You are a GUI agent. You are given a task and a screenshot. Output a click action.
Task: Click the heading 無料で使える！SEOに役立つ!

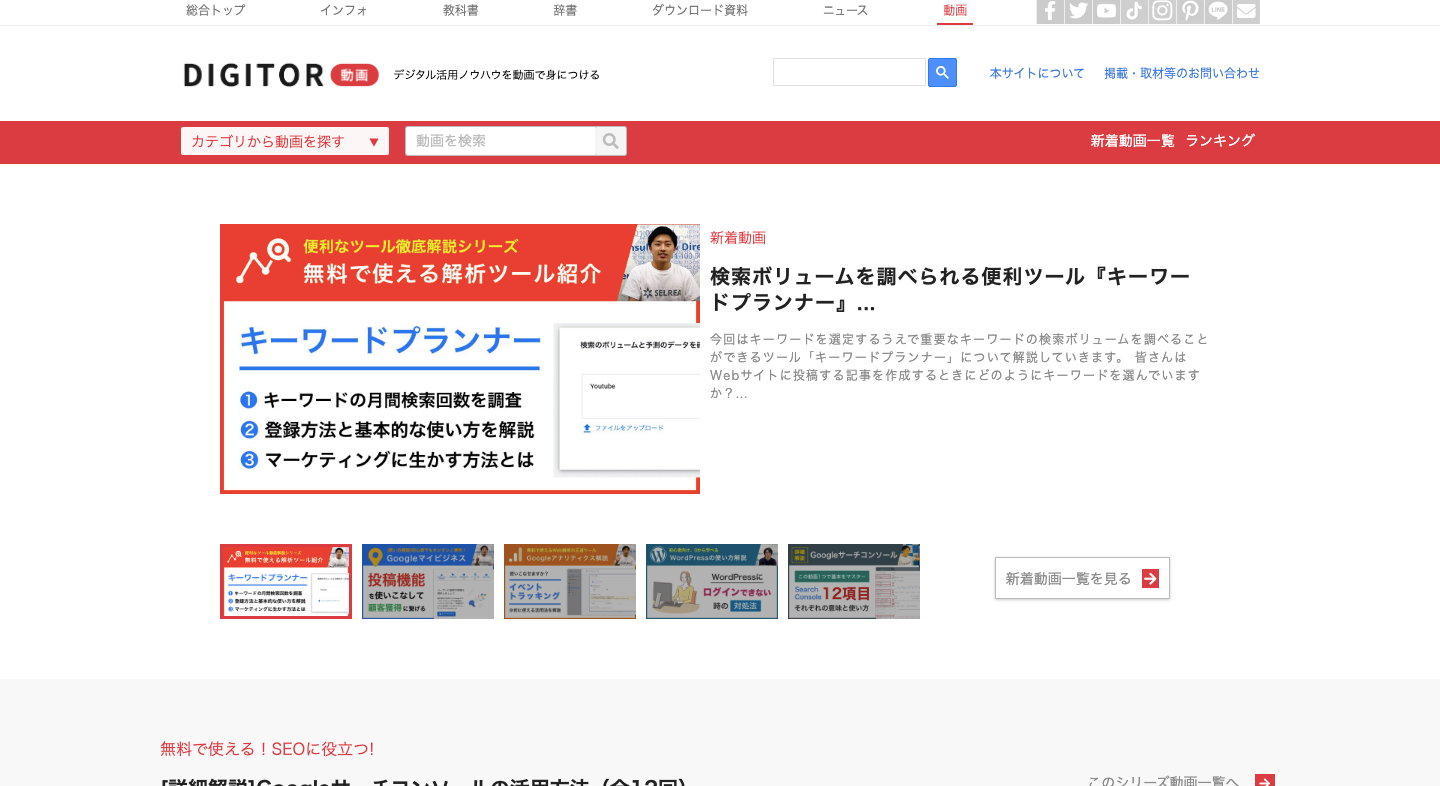pos(267,749)
